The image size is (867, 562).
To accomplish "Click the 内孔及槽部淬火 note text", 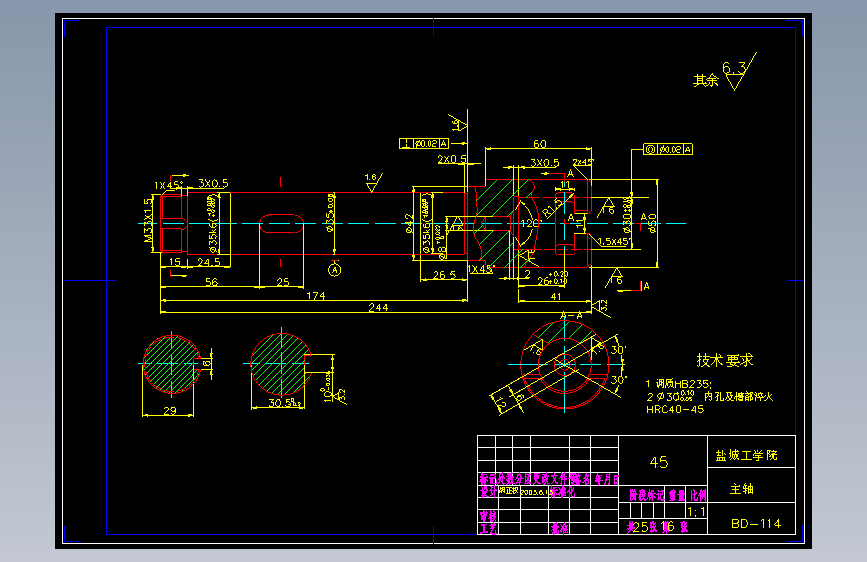I will 739,397.
